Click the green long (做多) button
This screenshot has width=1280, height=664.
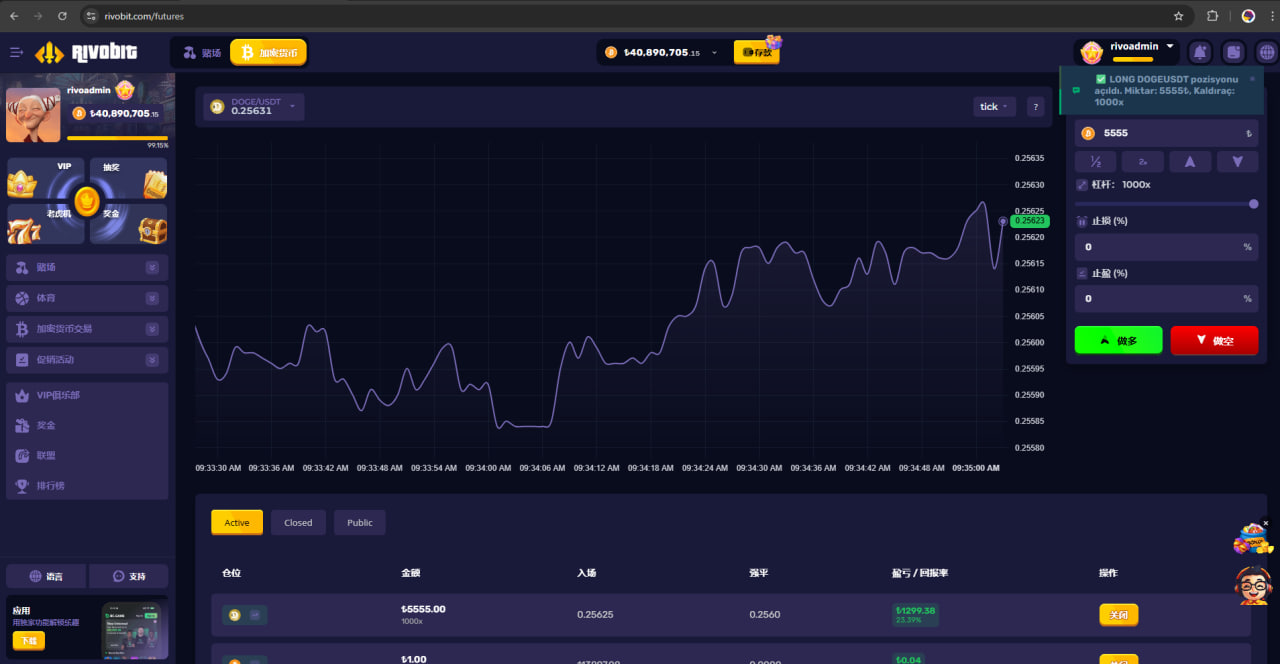pos(1118,340)
